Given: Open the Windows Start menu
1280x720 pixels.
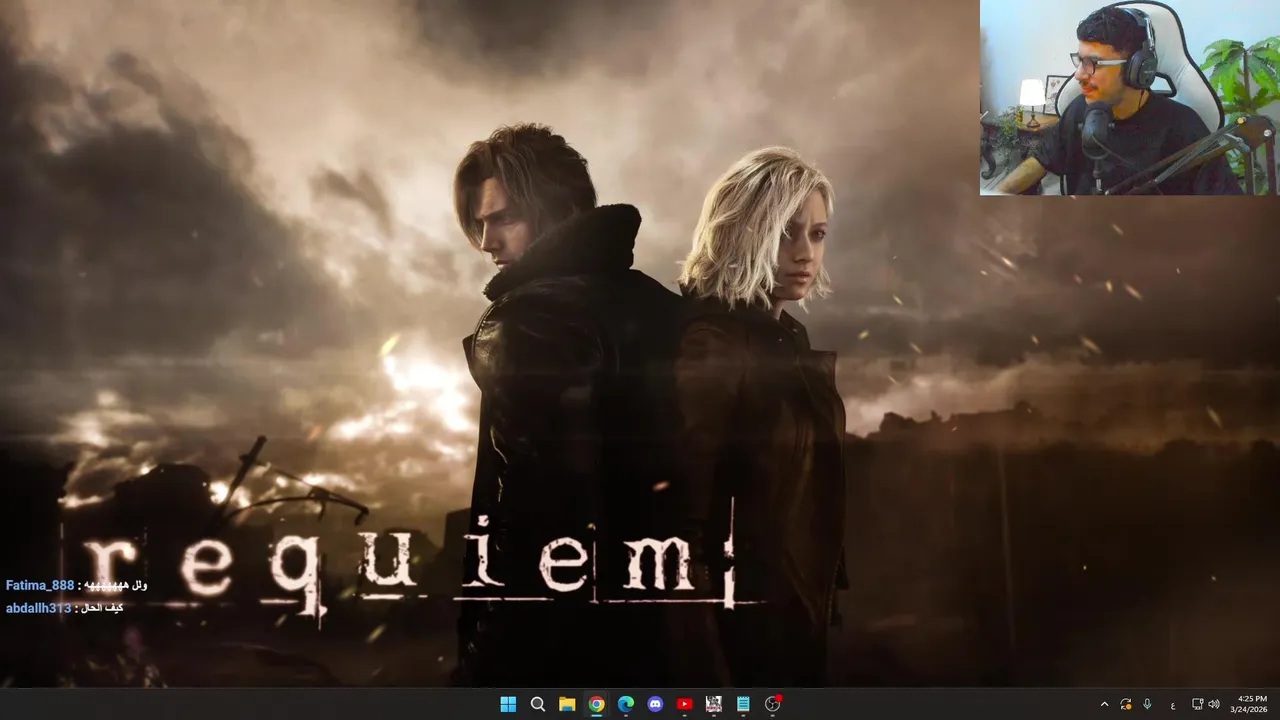Looking at the screenshot, I should pos(508,704).
